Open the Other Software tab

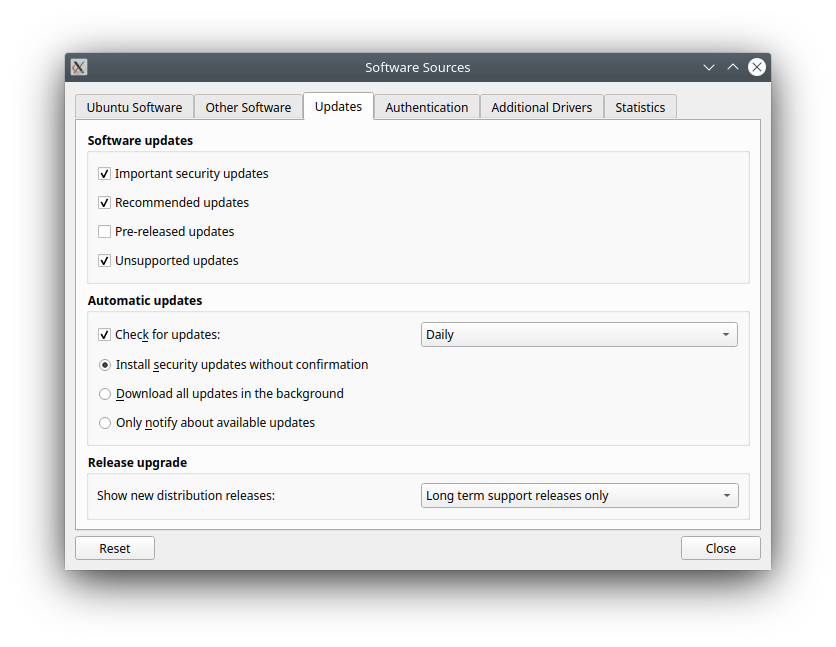click(x=248, y=107)
